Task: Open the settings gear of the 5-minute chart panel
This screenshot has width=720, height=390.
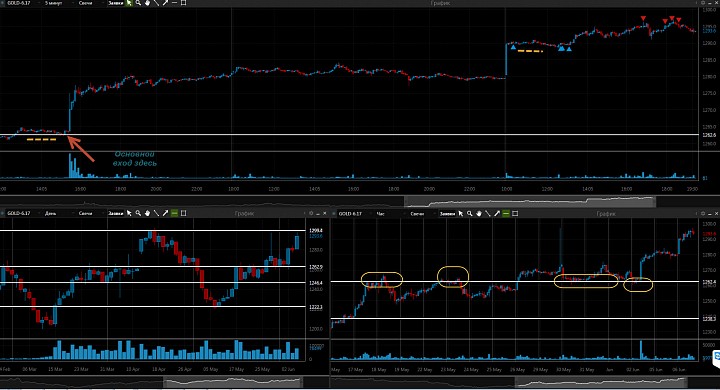Action: pyautogui.click(x=703, y=3)
